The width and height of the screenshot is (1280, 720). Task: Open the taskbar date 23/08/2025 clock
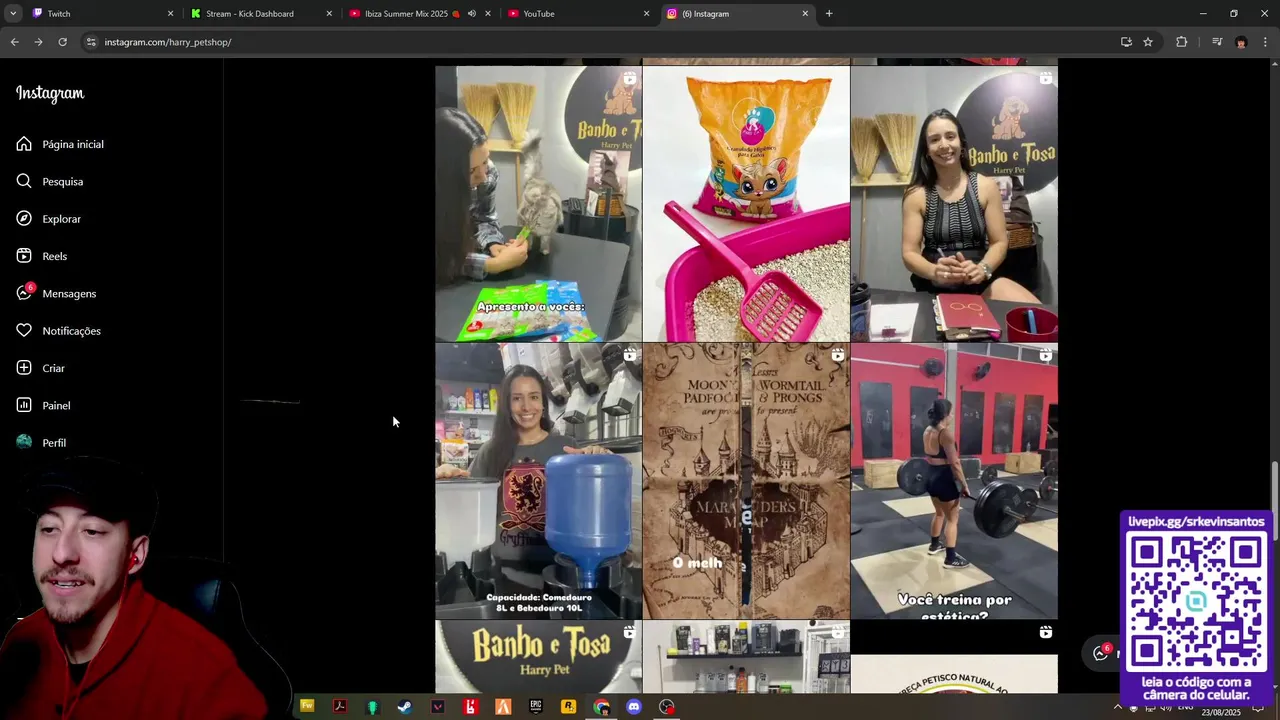point(1221,712)
